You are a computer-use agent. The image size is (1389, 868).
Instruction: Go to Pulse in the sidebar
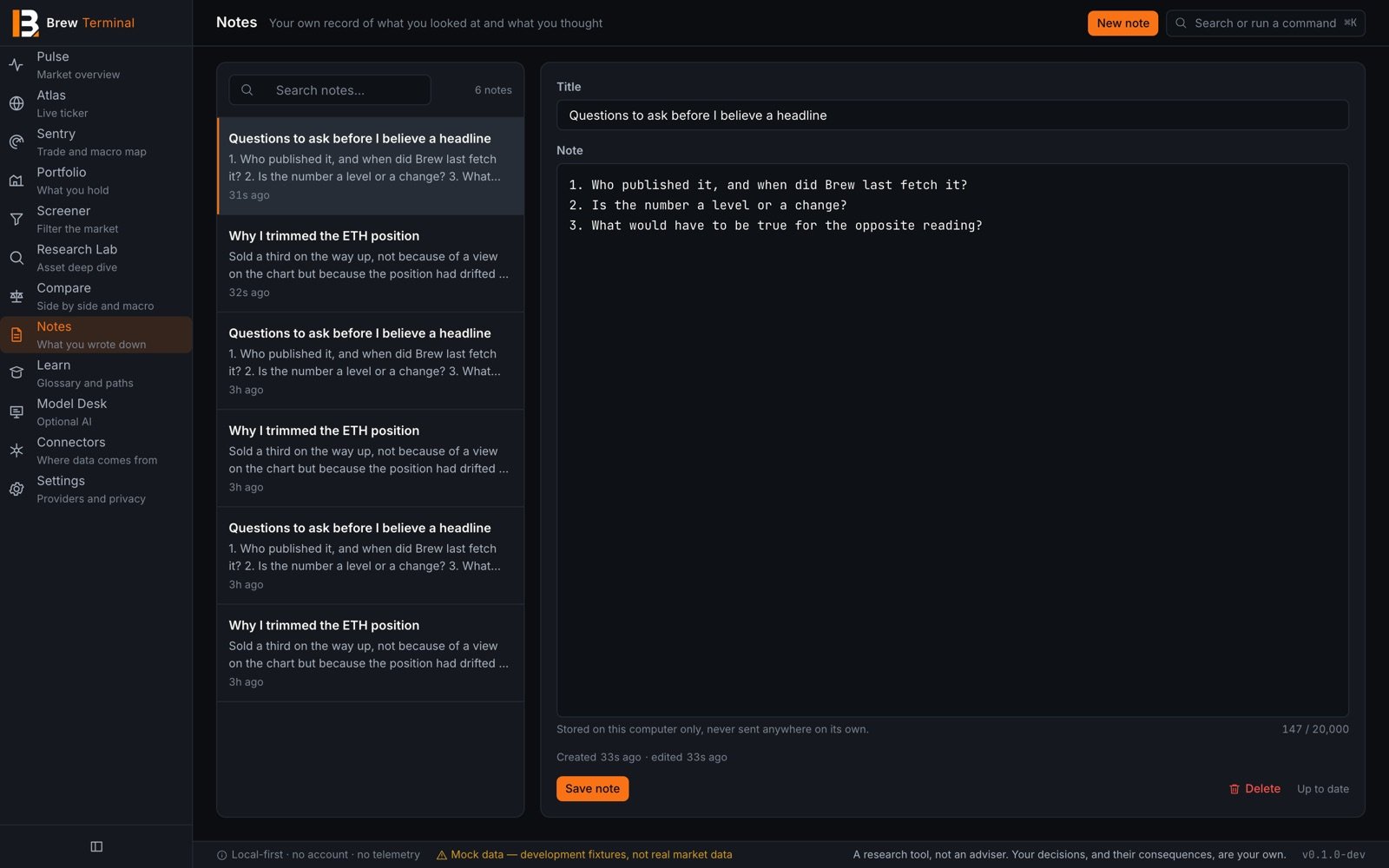pyautogui.click(x=95, y=65)
